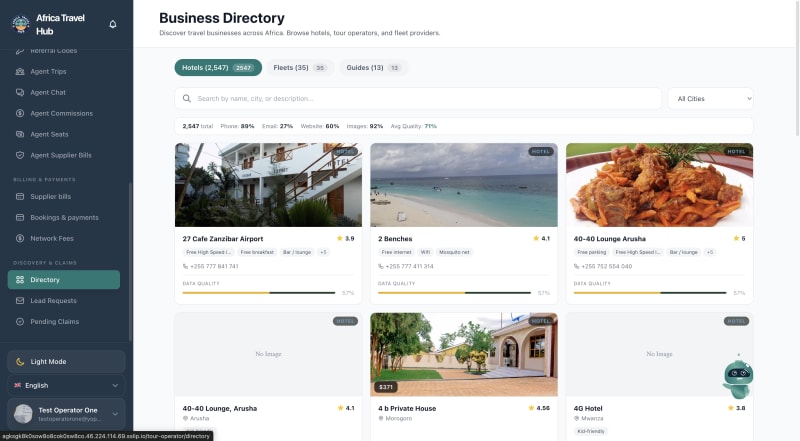Click the Africa Travel Hub logo
This screenshot has width=800, height=441.
(21, 24)
